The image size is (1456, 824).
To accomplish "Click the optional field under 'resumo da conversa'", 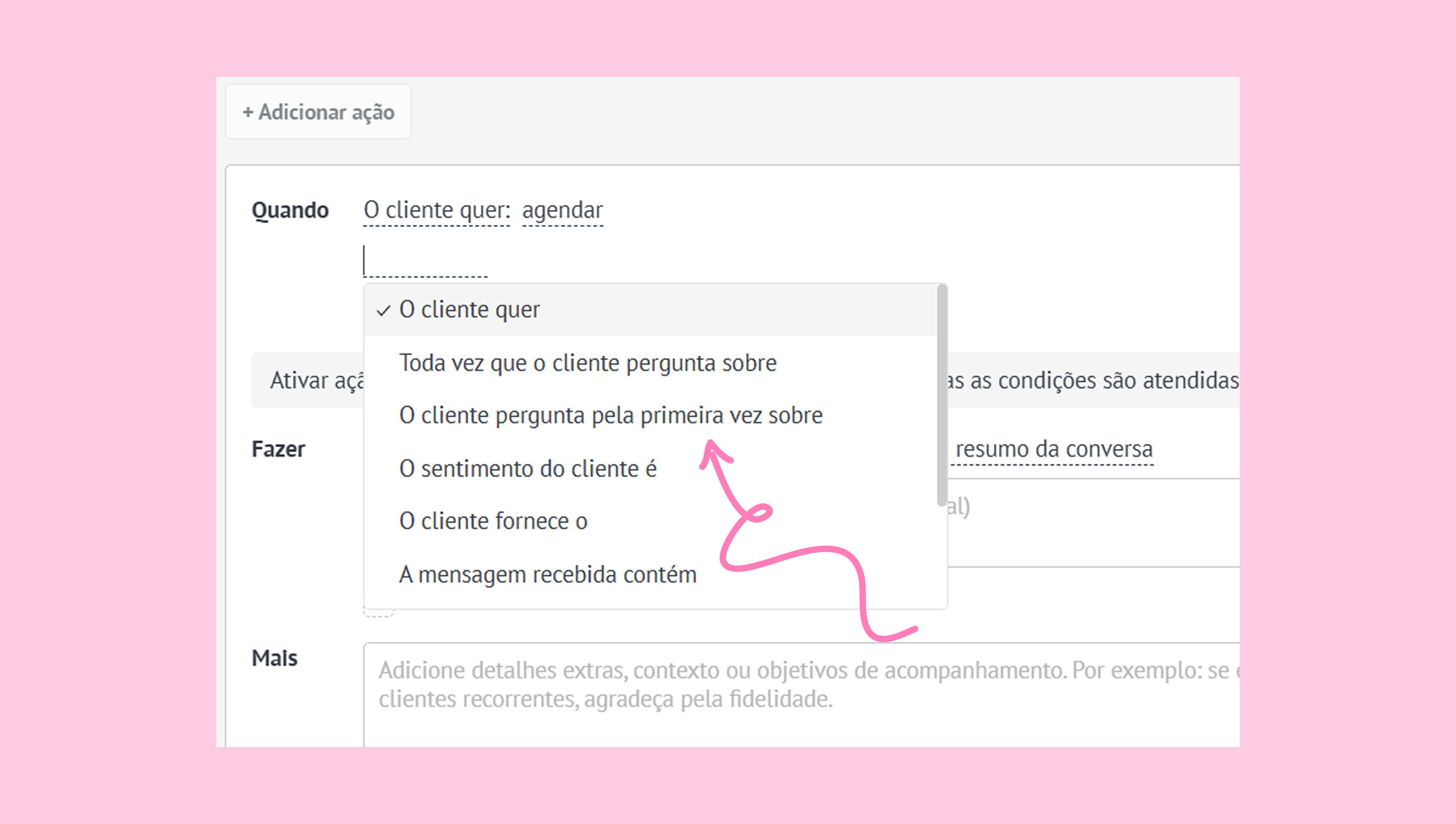I will pos(1093,523).
